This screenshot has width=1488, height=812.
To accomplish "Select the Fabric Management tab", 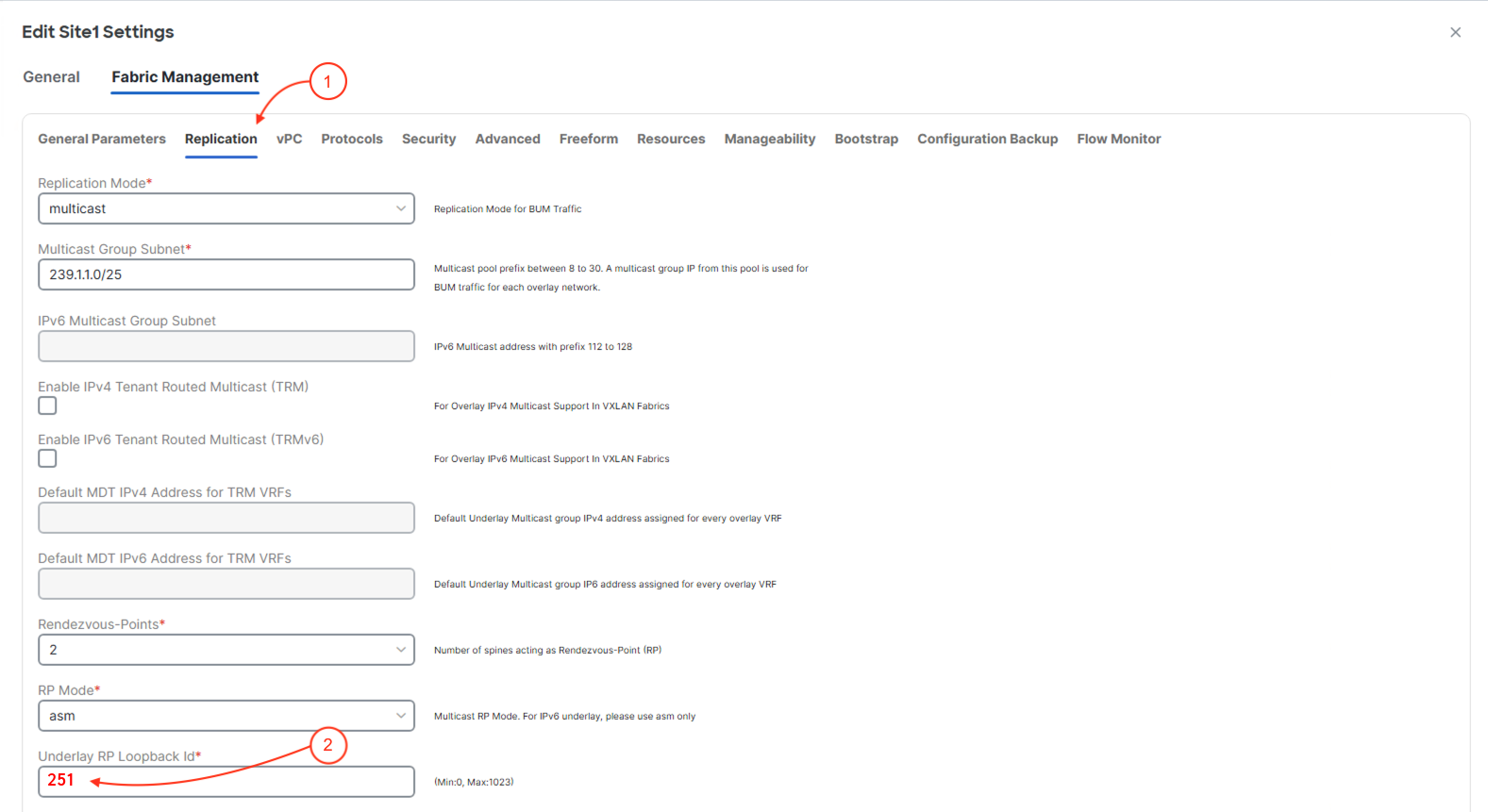I will (185, 77).
